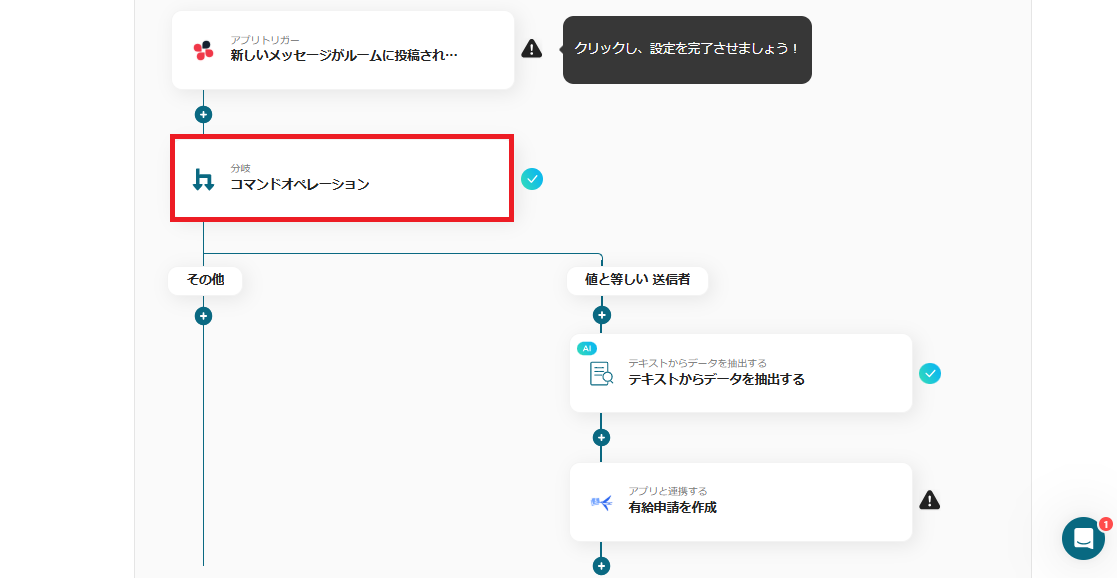Add a step after テキストからデータを抽出する

pyautogui.click(x=602, y=438)
